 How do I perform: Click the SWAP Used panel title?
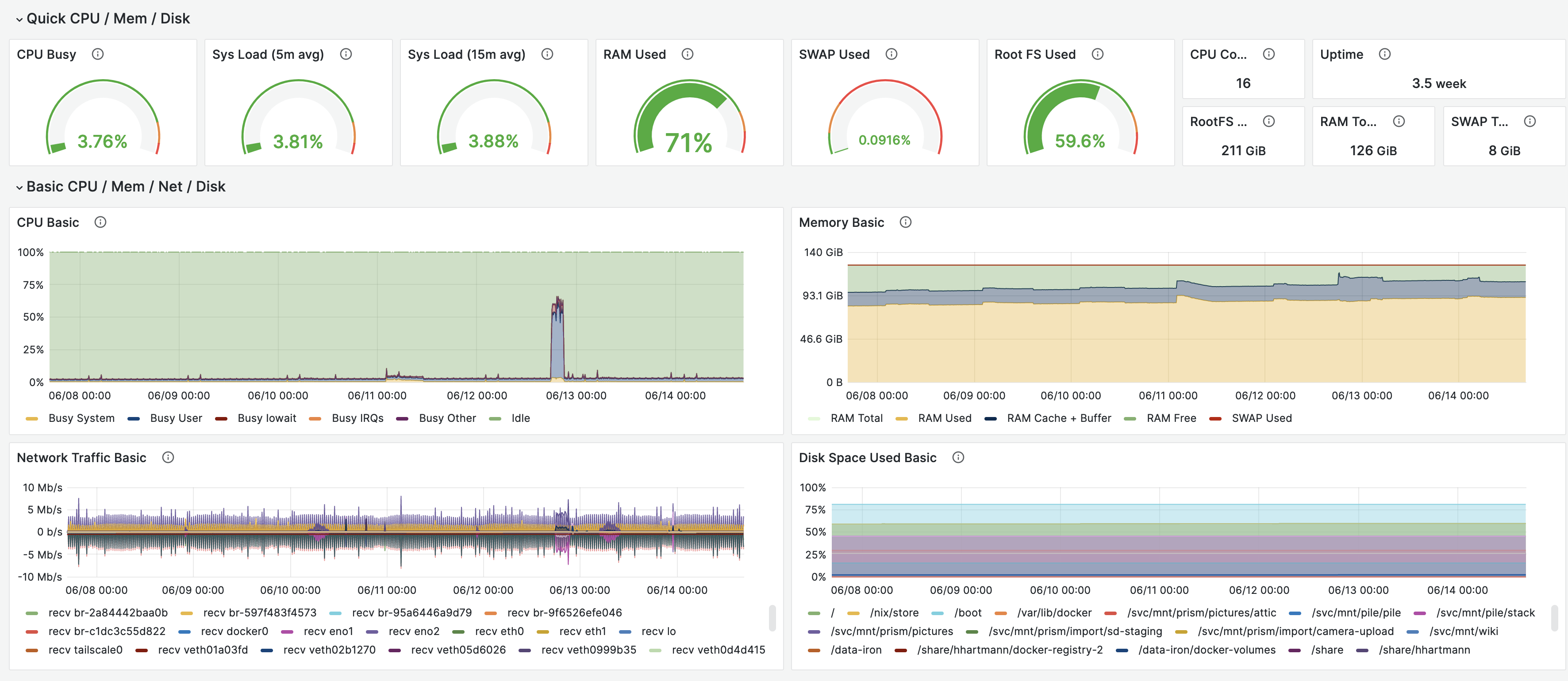point(834,54)
